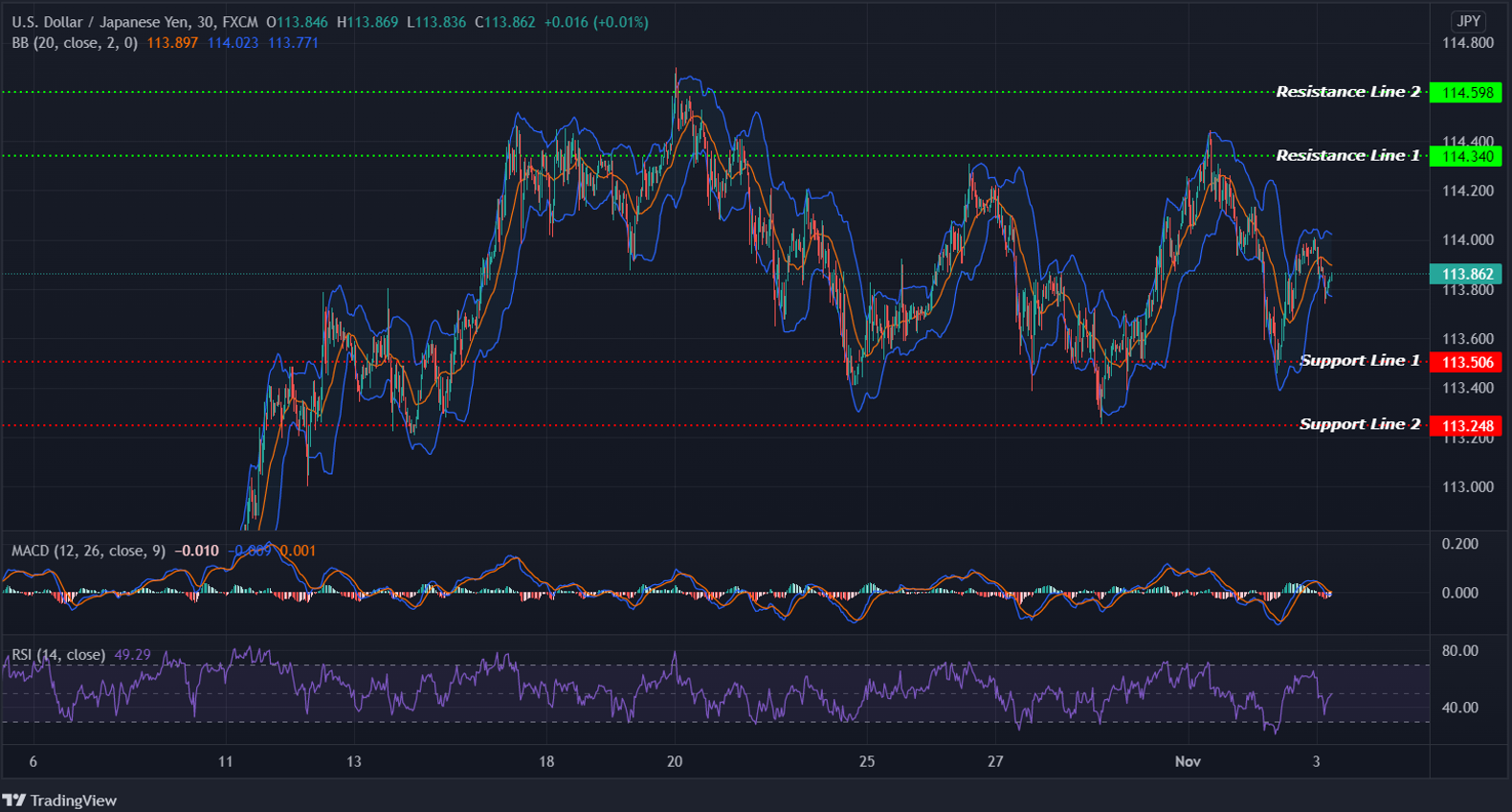Screen dimensions: 1512x812
Task: Click the RSI value 49.29
Action: point(132,655)
